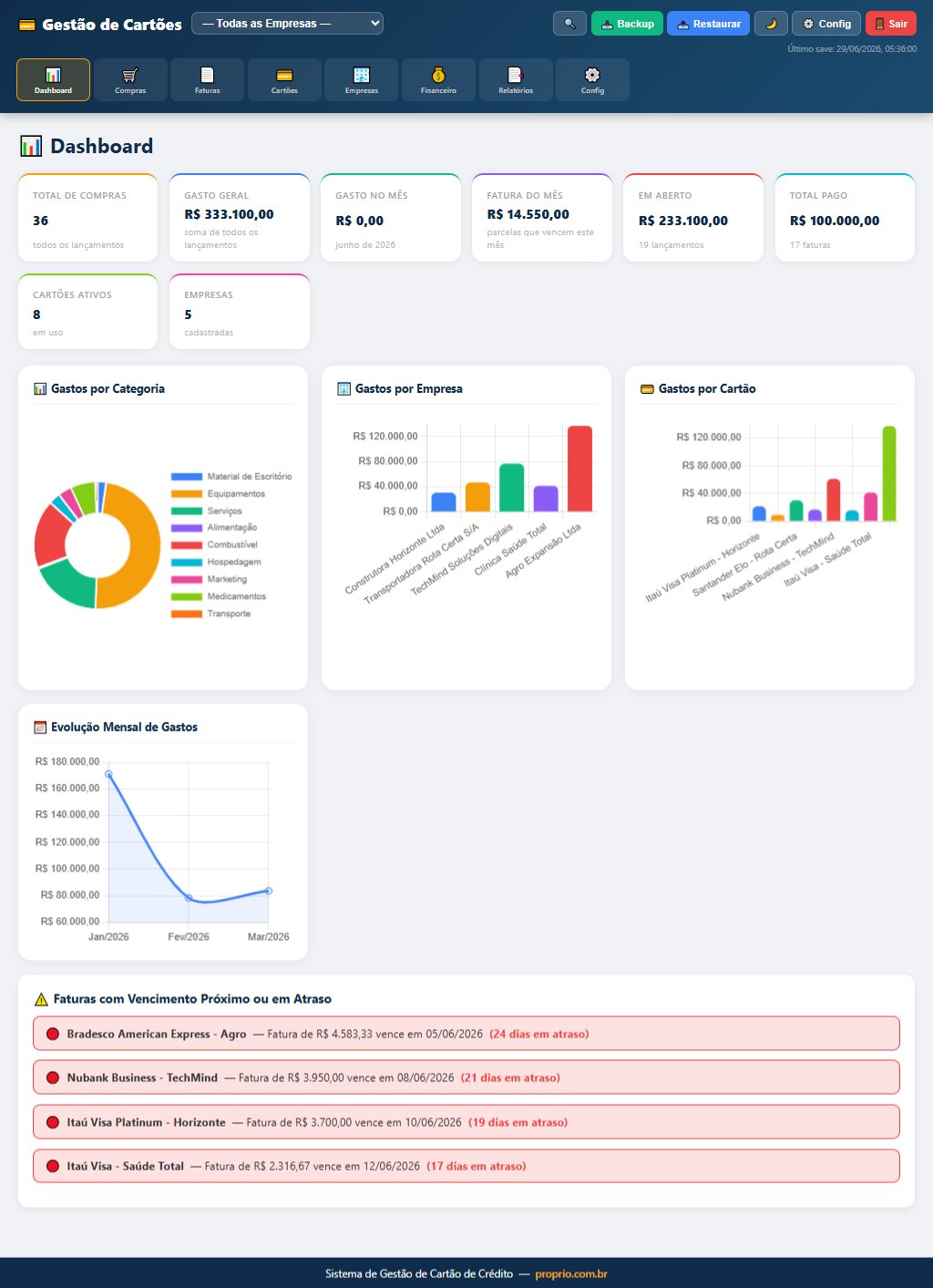Open the Compras shopping cart tab
933x1288 pixels.
coord(130,79)
